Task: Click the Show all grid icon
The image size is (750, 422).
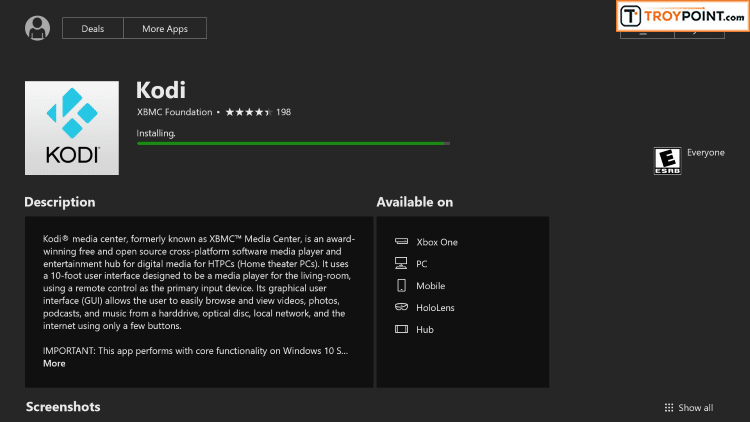Action: click(669, 408)
